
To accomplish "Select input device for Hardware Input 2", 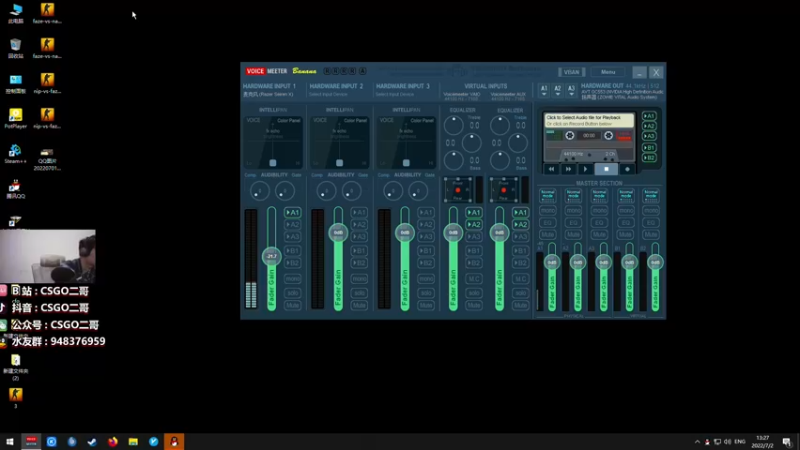I will click(x=328, y=94).
